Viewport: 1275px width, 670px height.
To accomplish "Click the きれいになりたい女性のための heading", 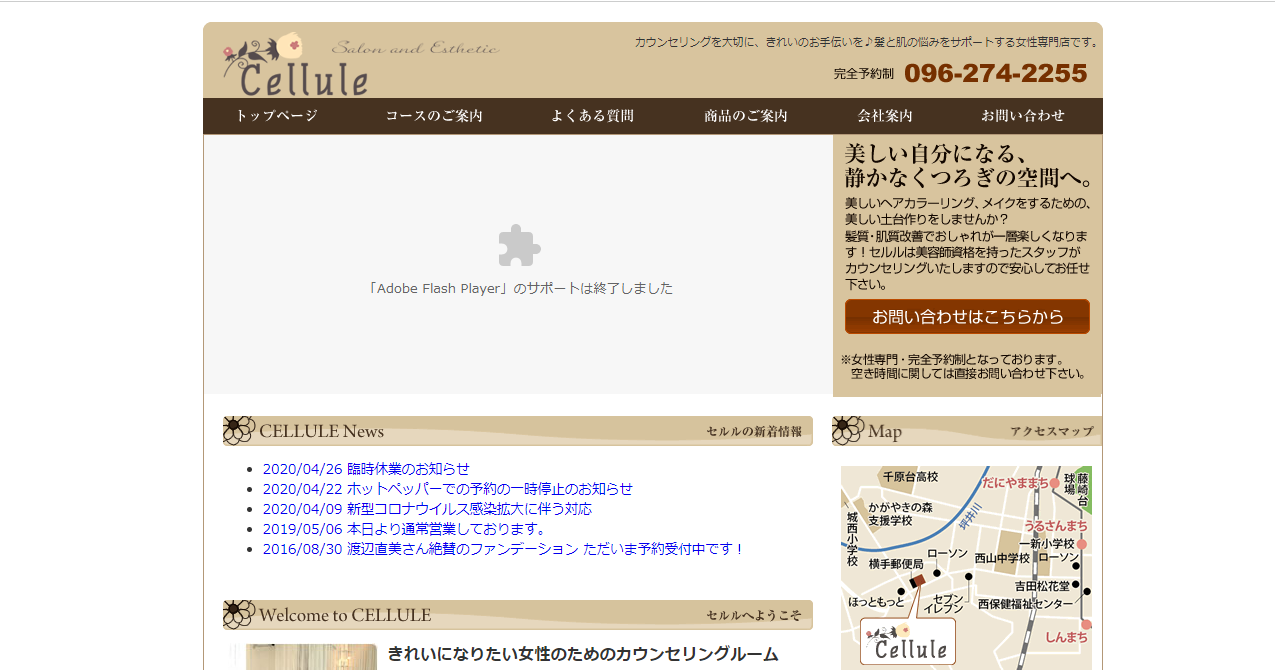I will coord(583,655).
